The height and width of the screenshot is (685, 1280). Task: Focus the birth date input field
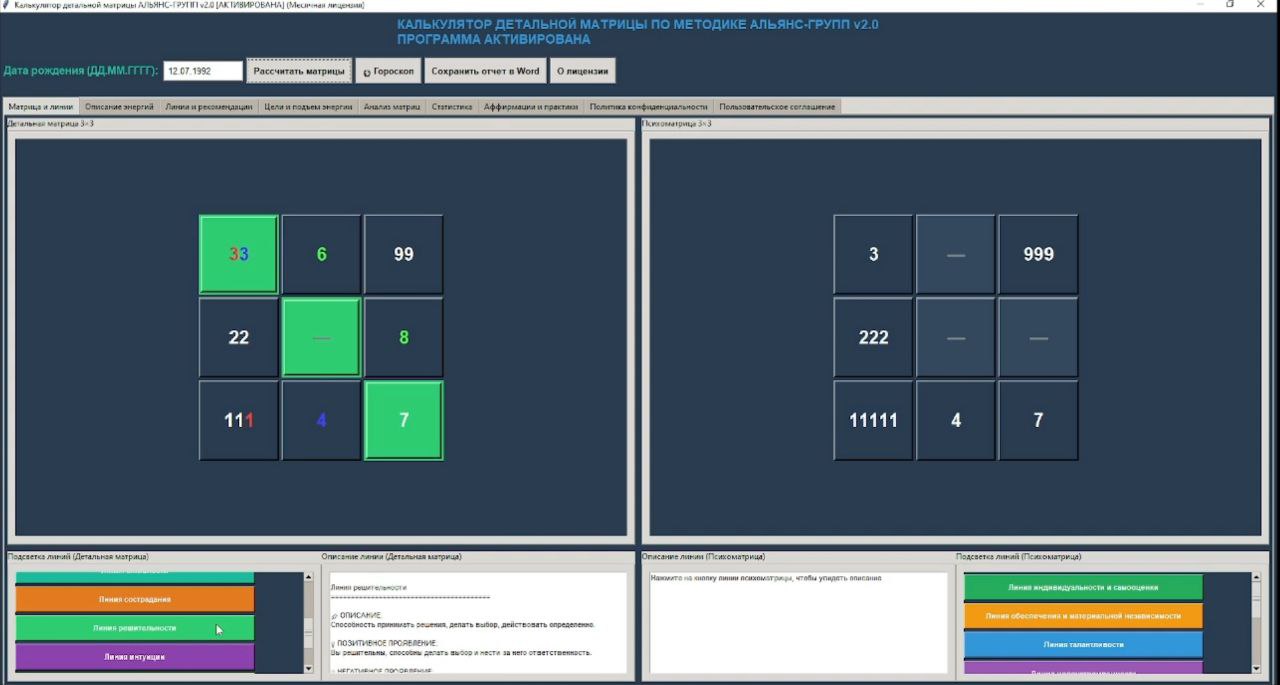(x=203, y=71)
